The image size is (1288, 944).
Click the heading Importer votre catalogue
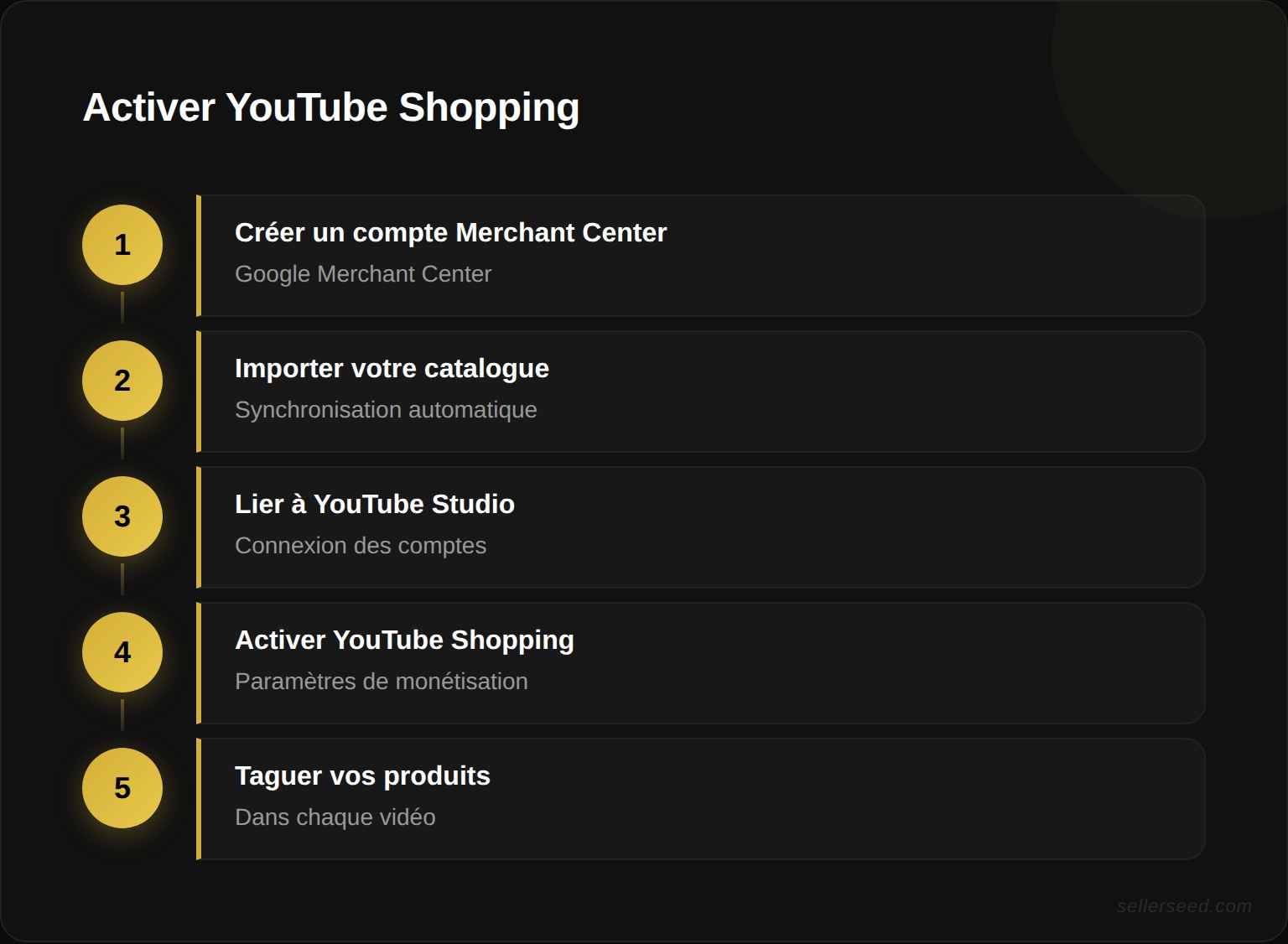click(x=392, y=369)
